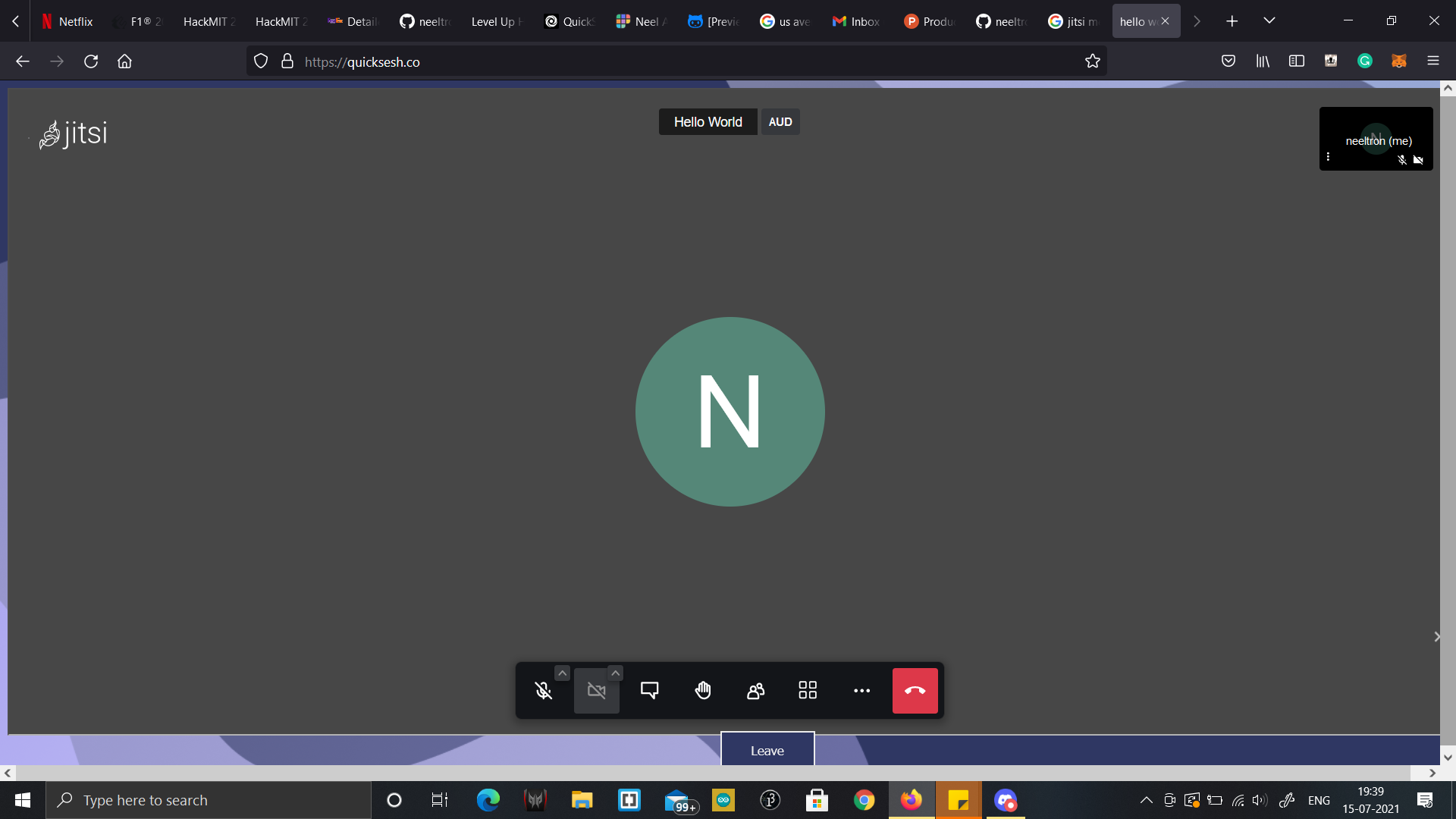This screenshot has height=819, width=1456.
Task: Open the participants list icon
Action: [755, 691]
